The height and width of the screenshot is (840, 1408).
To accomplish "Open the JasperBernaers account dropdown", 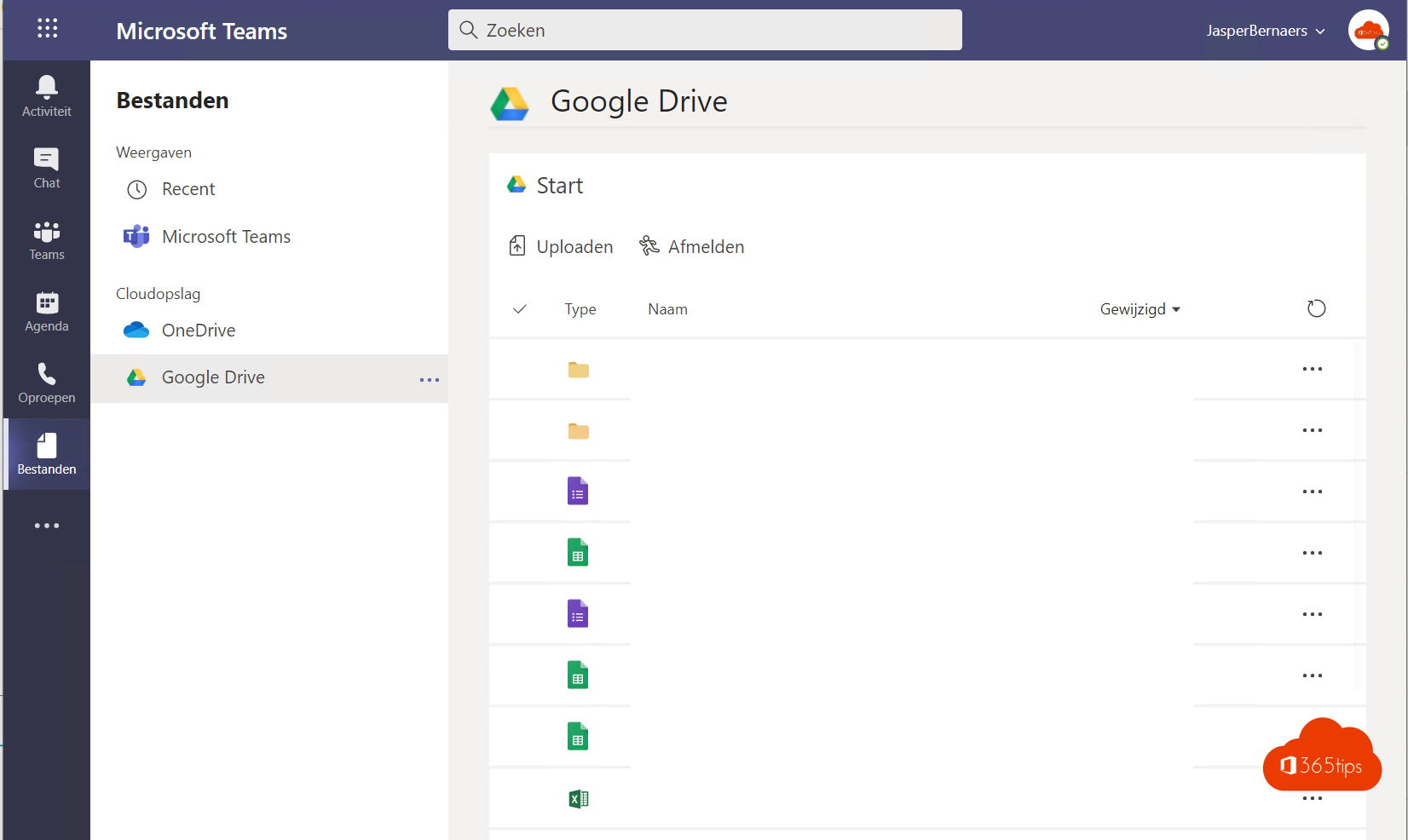I will point(1265,31).
